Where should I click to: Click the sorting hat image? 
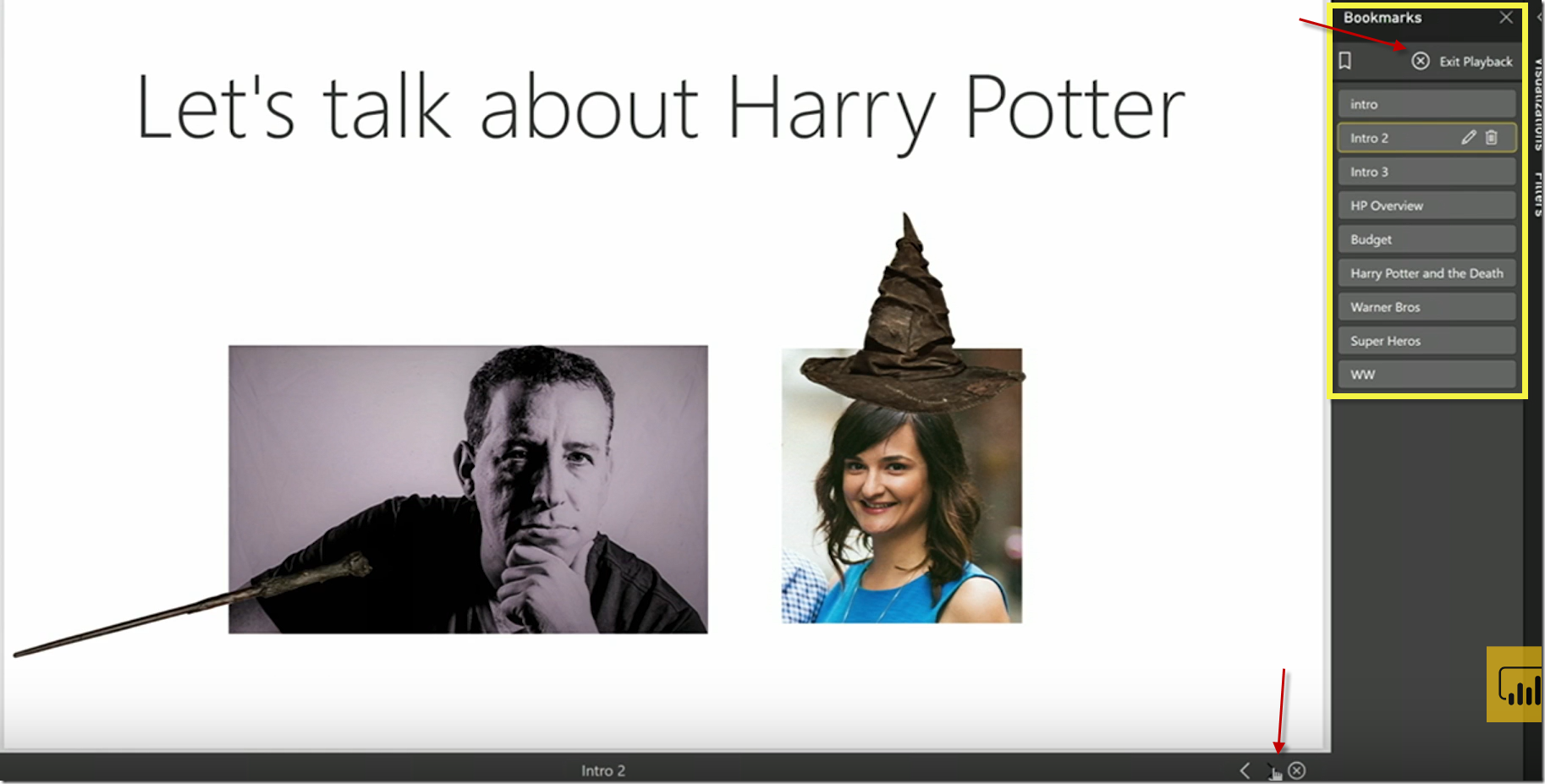912,313
